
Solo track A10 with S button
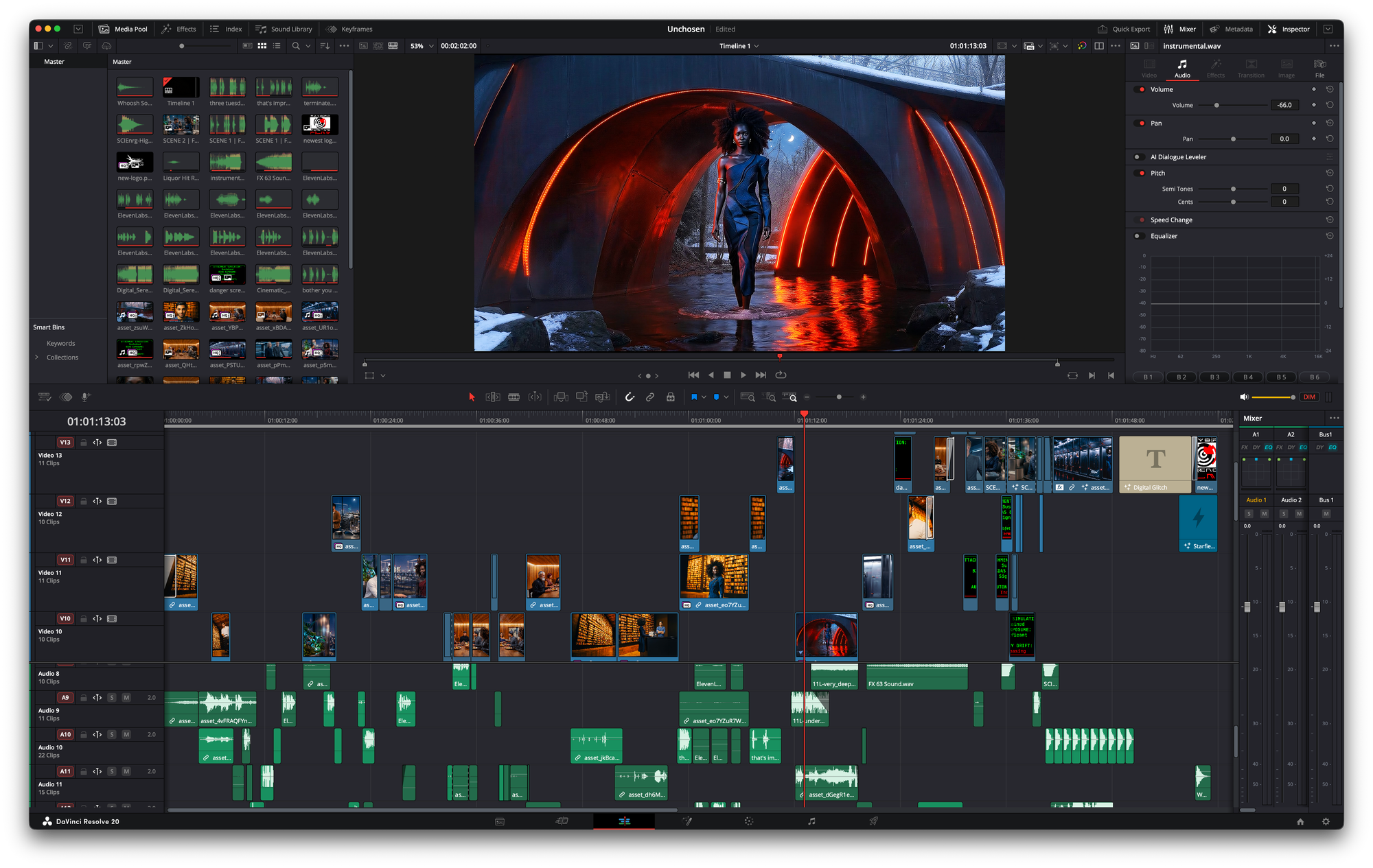click(112, 735)
